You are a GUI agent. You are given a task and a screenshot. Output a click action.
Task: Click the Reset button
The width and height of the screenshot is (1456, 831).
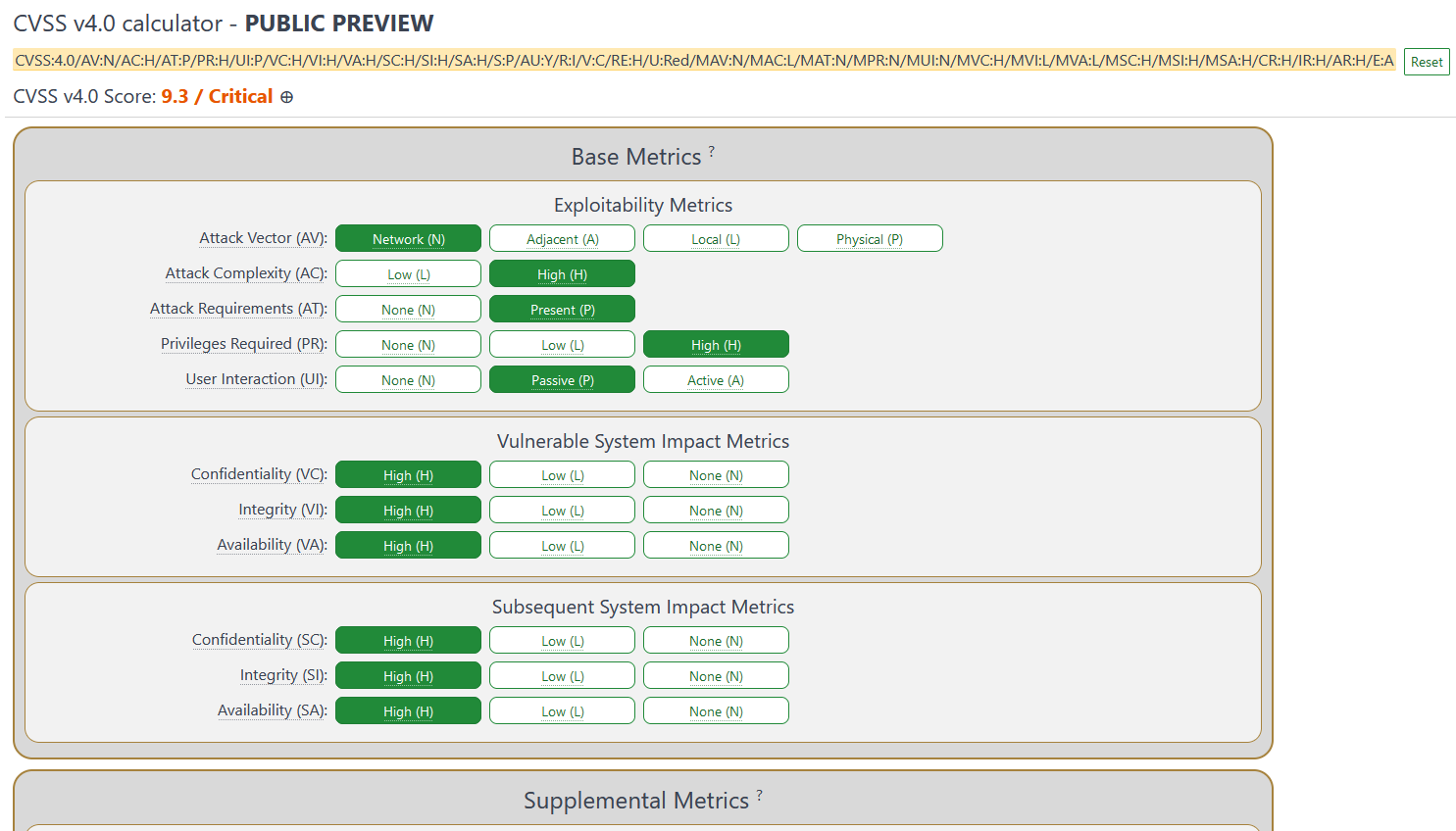tap(1427, 62)
